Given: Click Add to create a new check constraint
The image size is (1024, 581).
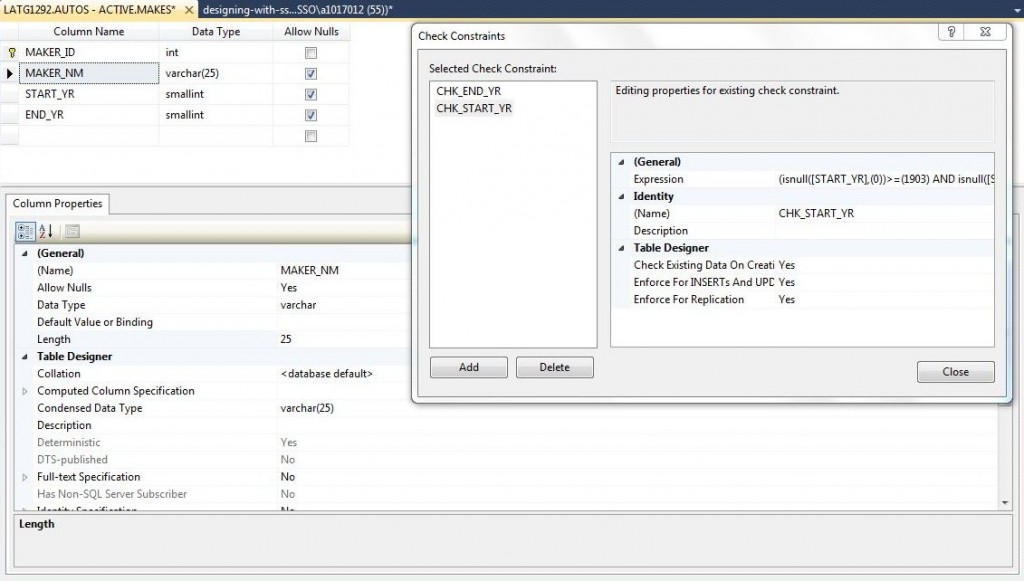Looking at the screenshot, I should point(468,367).
